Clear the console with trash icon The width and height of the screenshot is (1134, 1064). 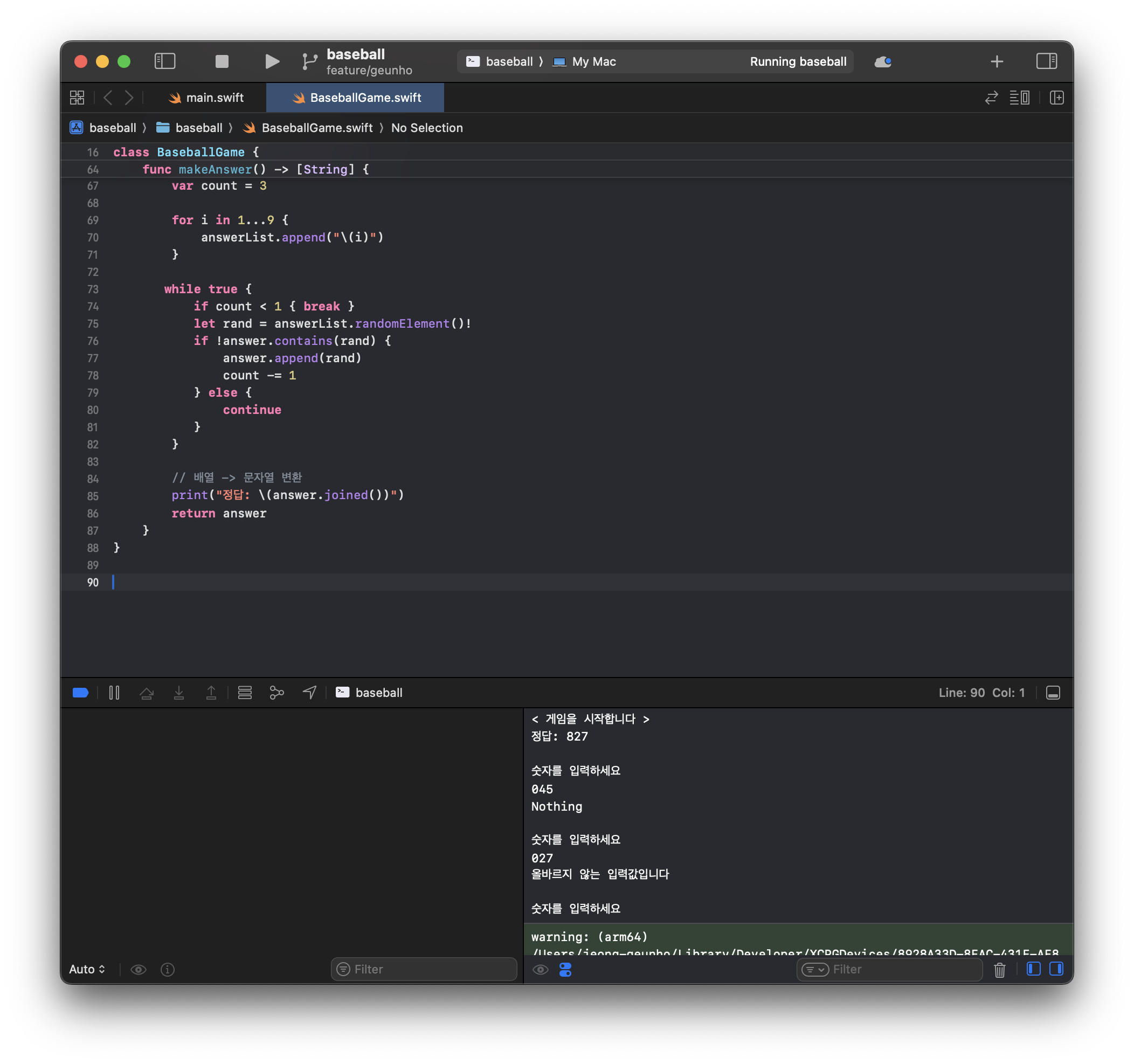[999, 969]
